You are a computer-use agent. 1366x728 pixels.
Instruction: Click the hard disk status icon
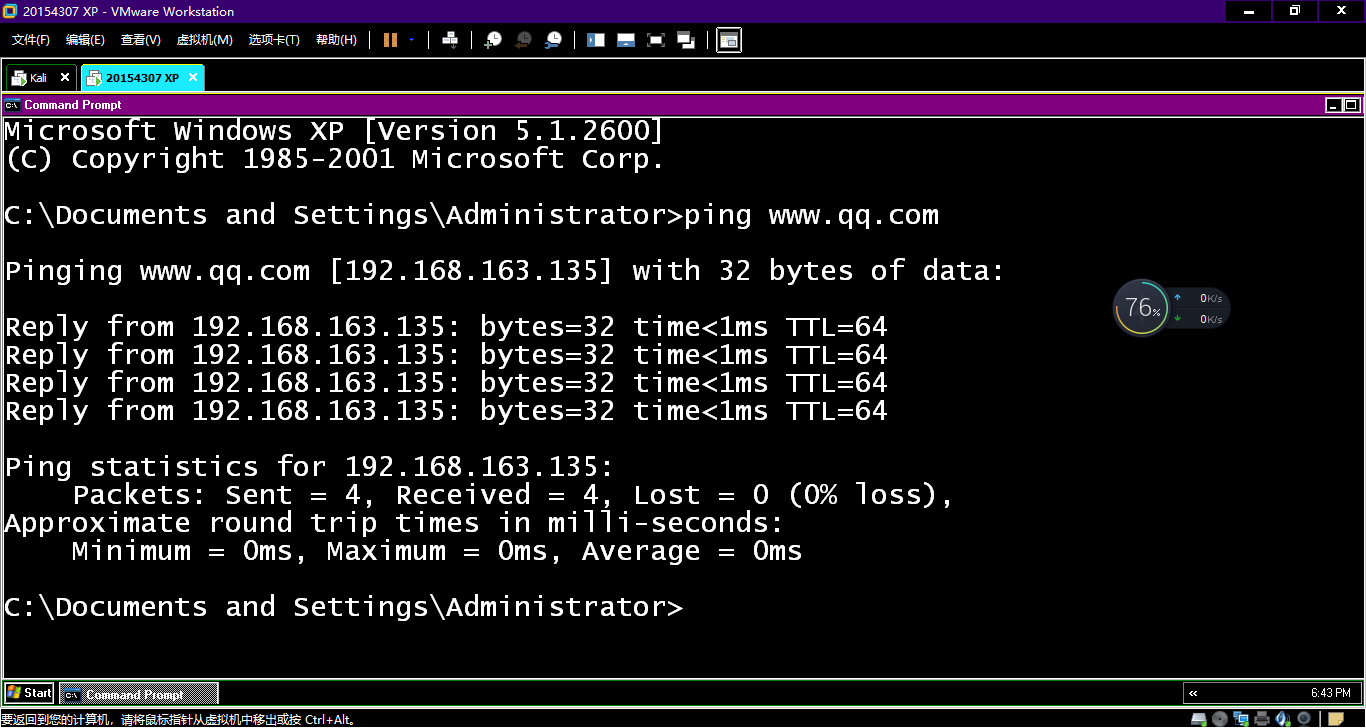(1198, 719)
